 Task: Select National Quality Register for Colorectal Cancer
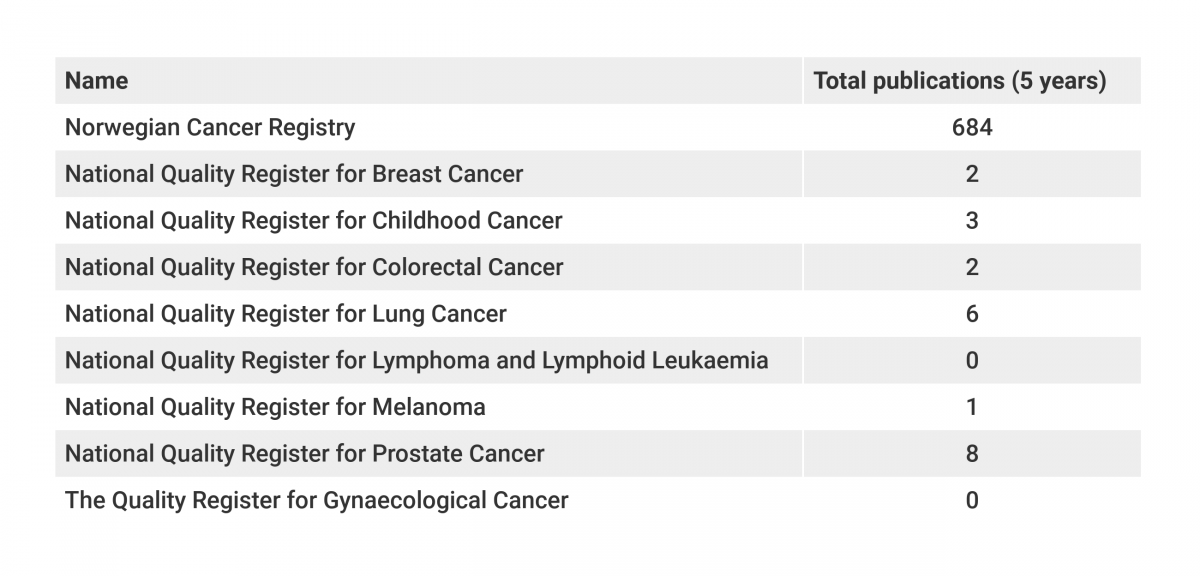point(314,268)
